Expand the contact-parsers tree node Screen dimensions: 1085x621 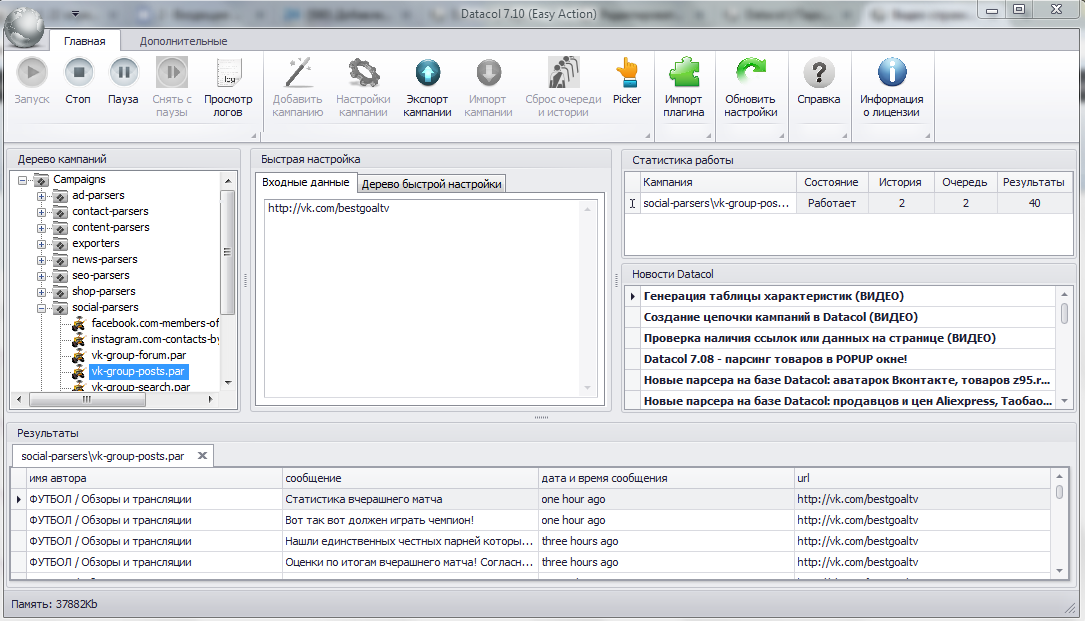click(x=42, y=212)
